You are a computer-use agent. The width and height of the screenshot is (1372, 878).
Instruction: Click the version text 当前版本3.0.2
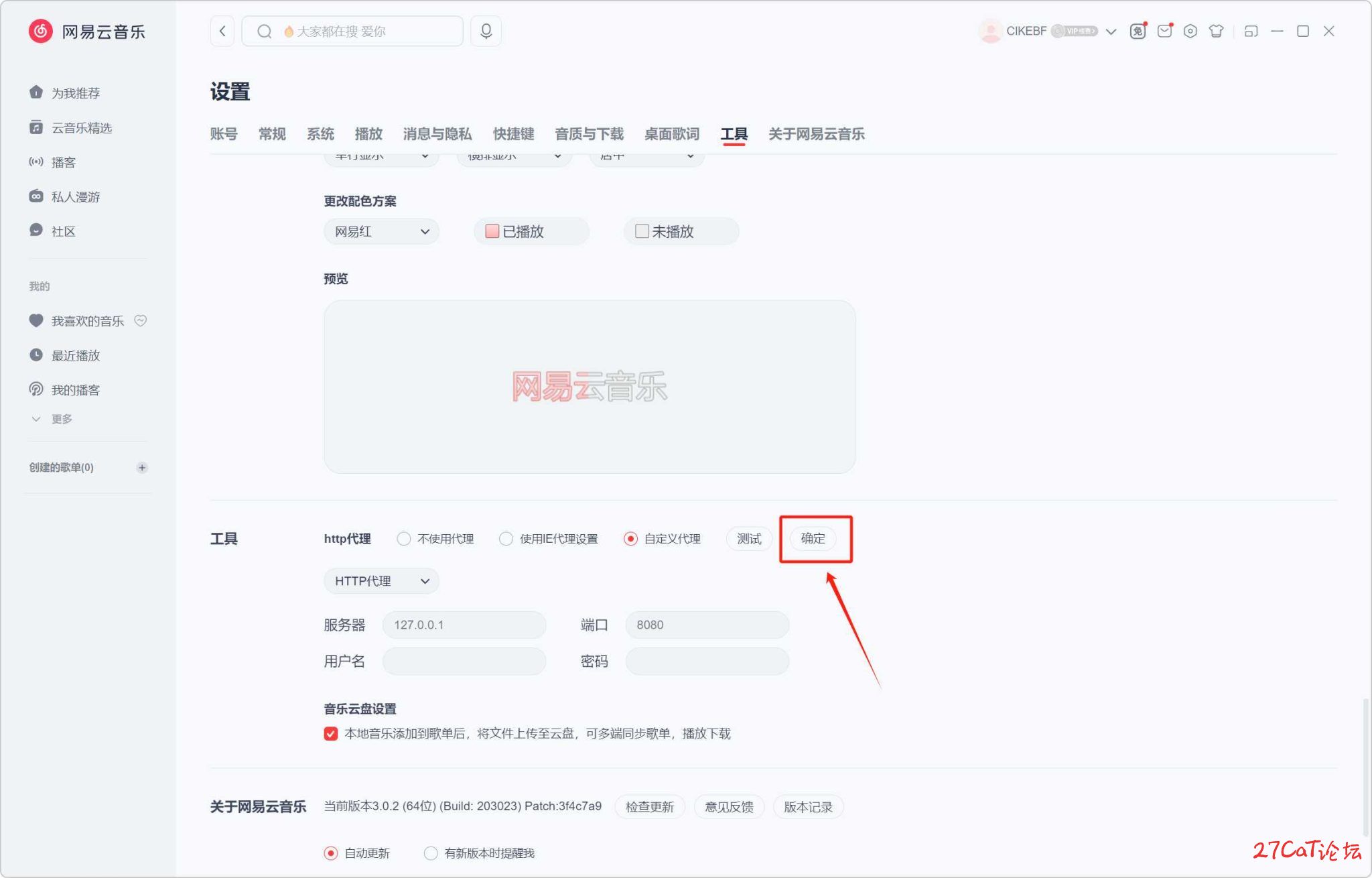[x=463, y=806]
